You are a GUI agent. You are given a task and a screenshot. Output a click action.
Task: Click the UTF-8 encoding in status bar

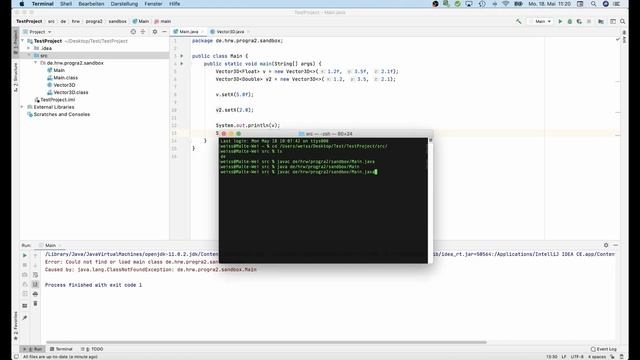point(577,356)
